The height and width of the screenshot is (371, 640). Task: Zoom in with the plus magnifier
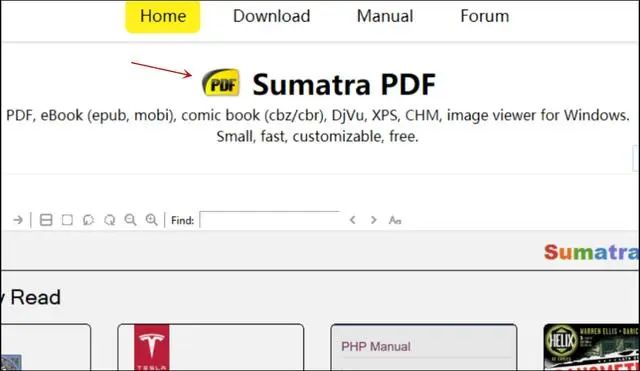pos(151,220)
